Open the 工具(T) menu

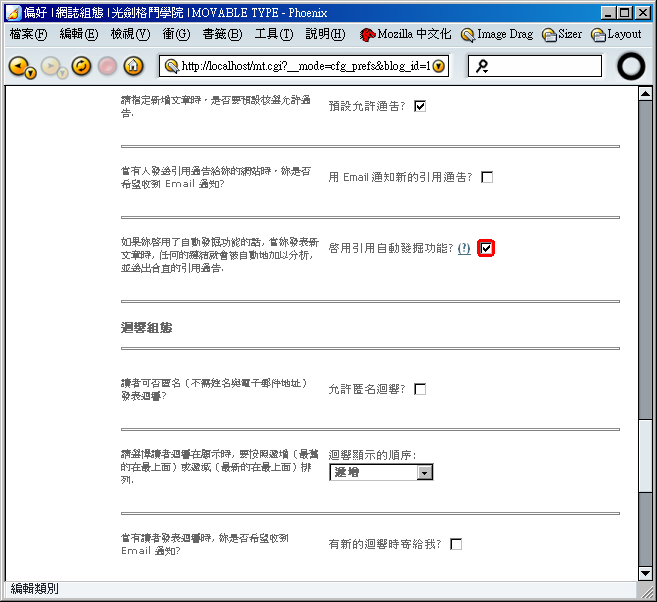pos(274,34)
